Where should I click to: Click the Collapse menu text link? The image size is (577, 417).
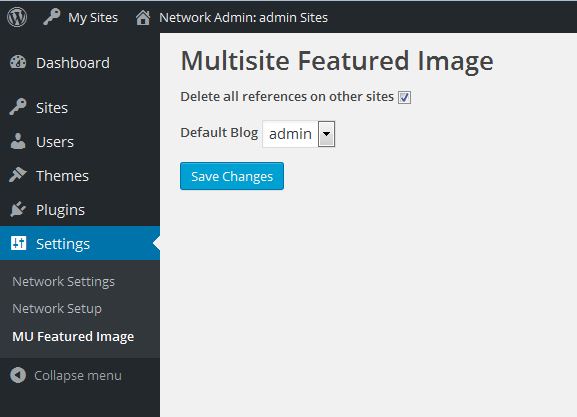point(78,375)
